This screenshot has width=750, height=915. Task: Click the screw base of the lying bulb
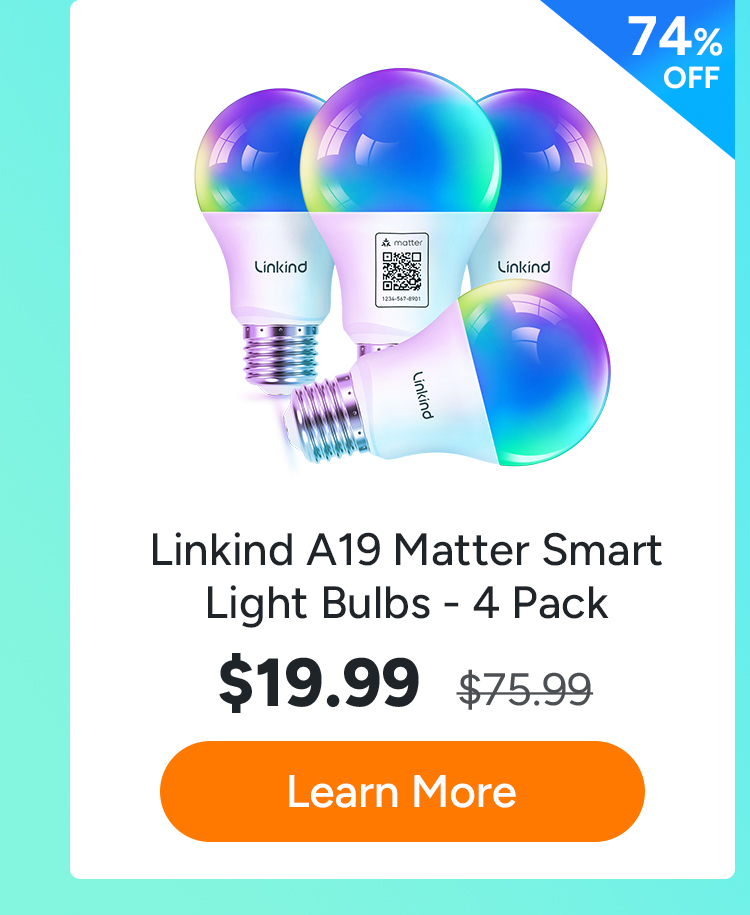[327, 419]
